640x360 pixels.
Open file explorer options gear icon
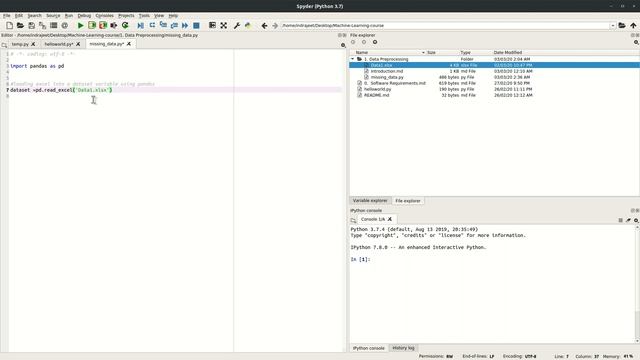tap(636, 42)
